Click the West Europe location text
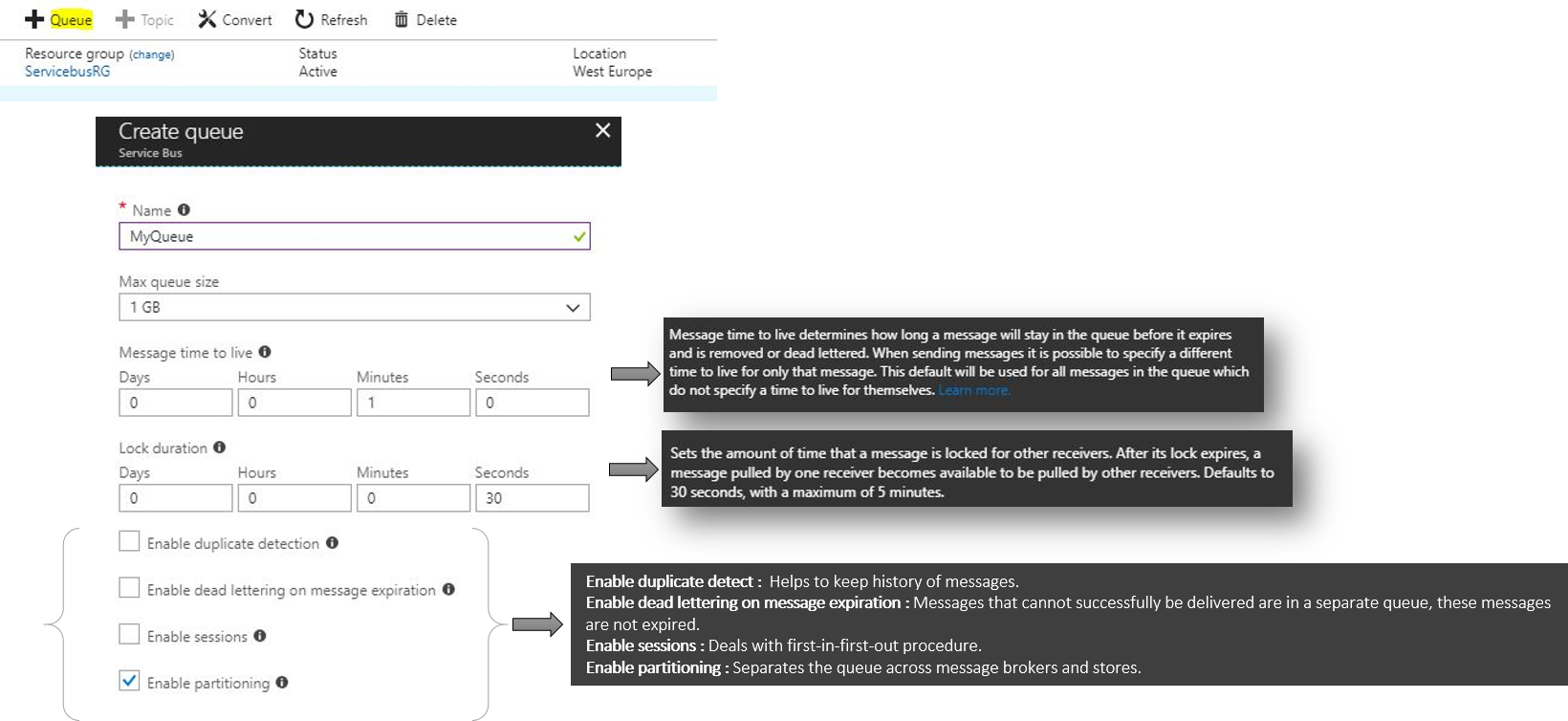 point(613,72)
